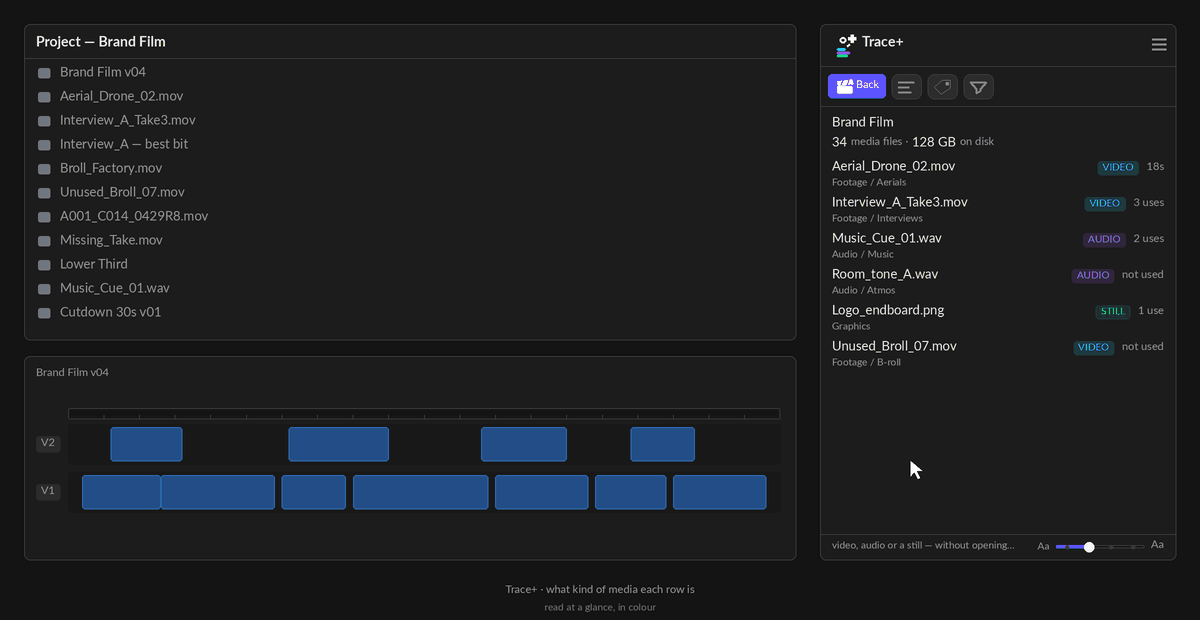Select the first clip on V2 track
Image resolution: width=1200 pixels, height=620 pixels.
[146, 444]
